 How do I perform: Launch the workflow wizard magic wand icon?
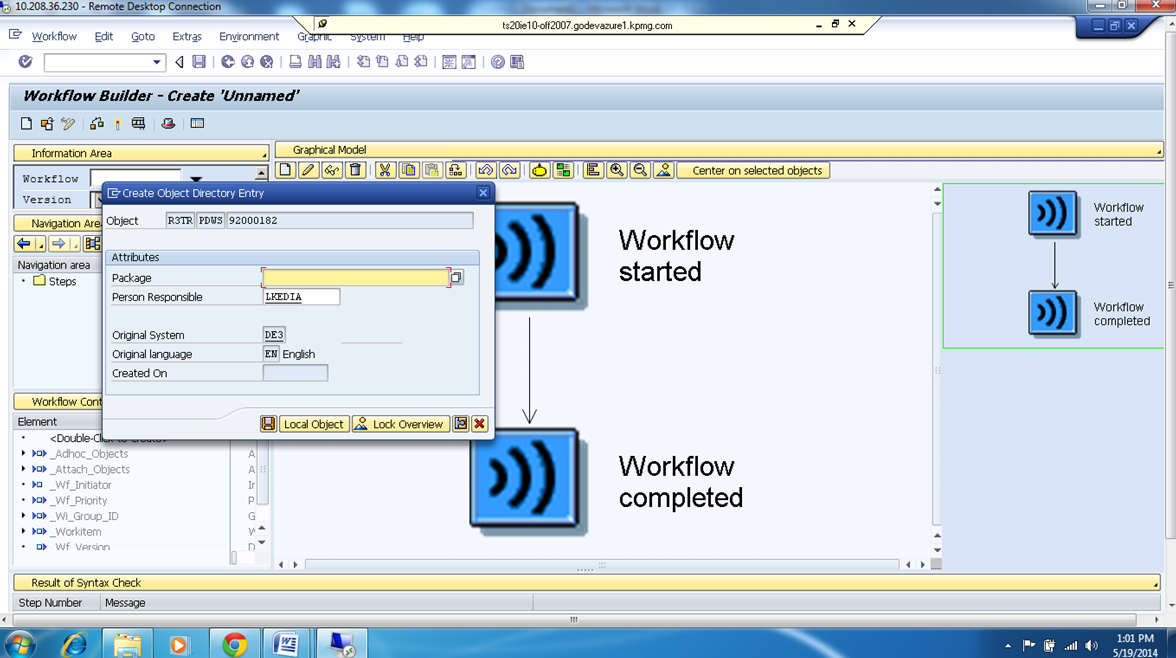click(537, 170)
